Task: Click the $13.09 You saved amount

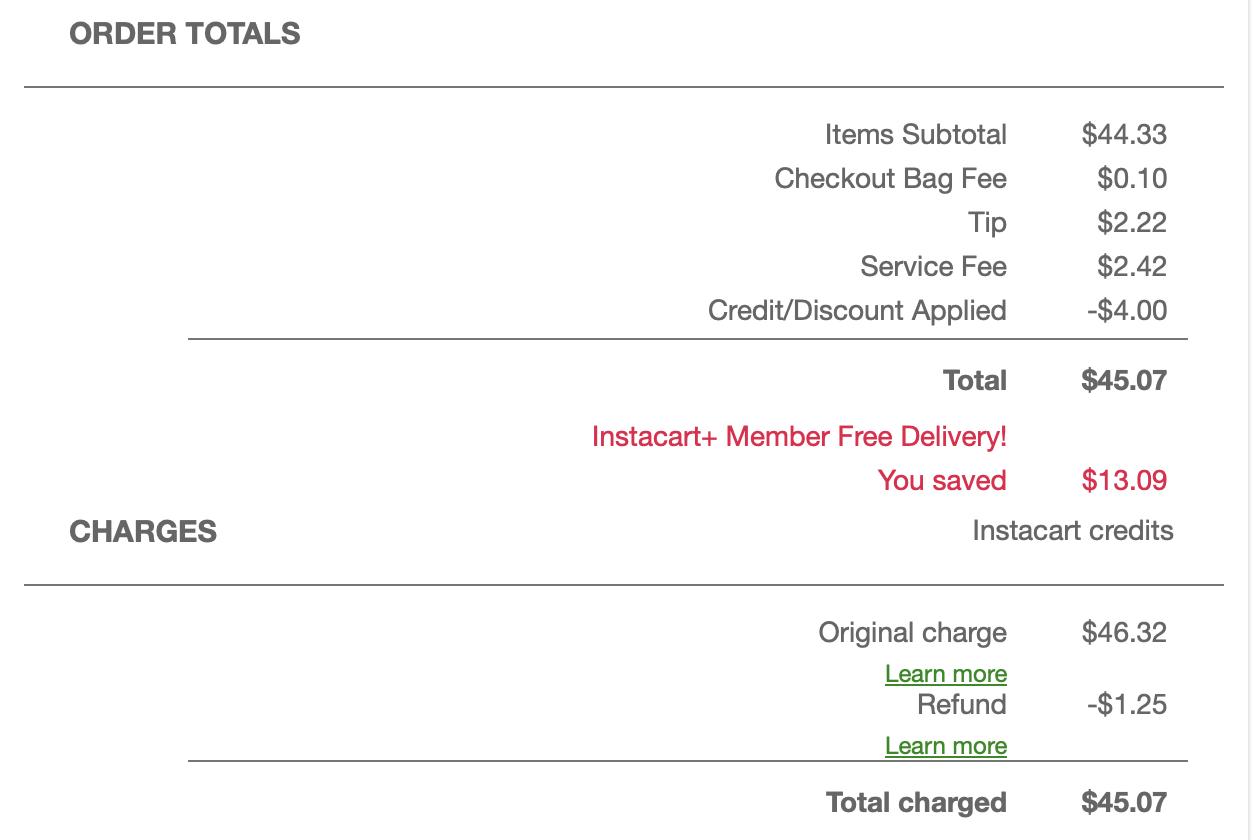Action: pyautogui.click(x=1124, y=481)
